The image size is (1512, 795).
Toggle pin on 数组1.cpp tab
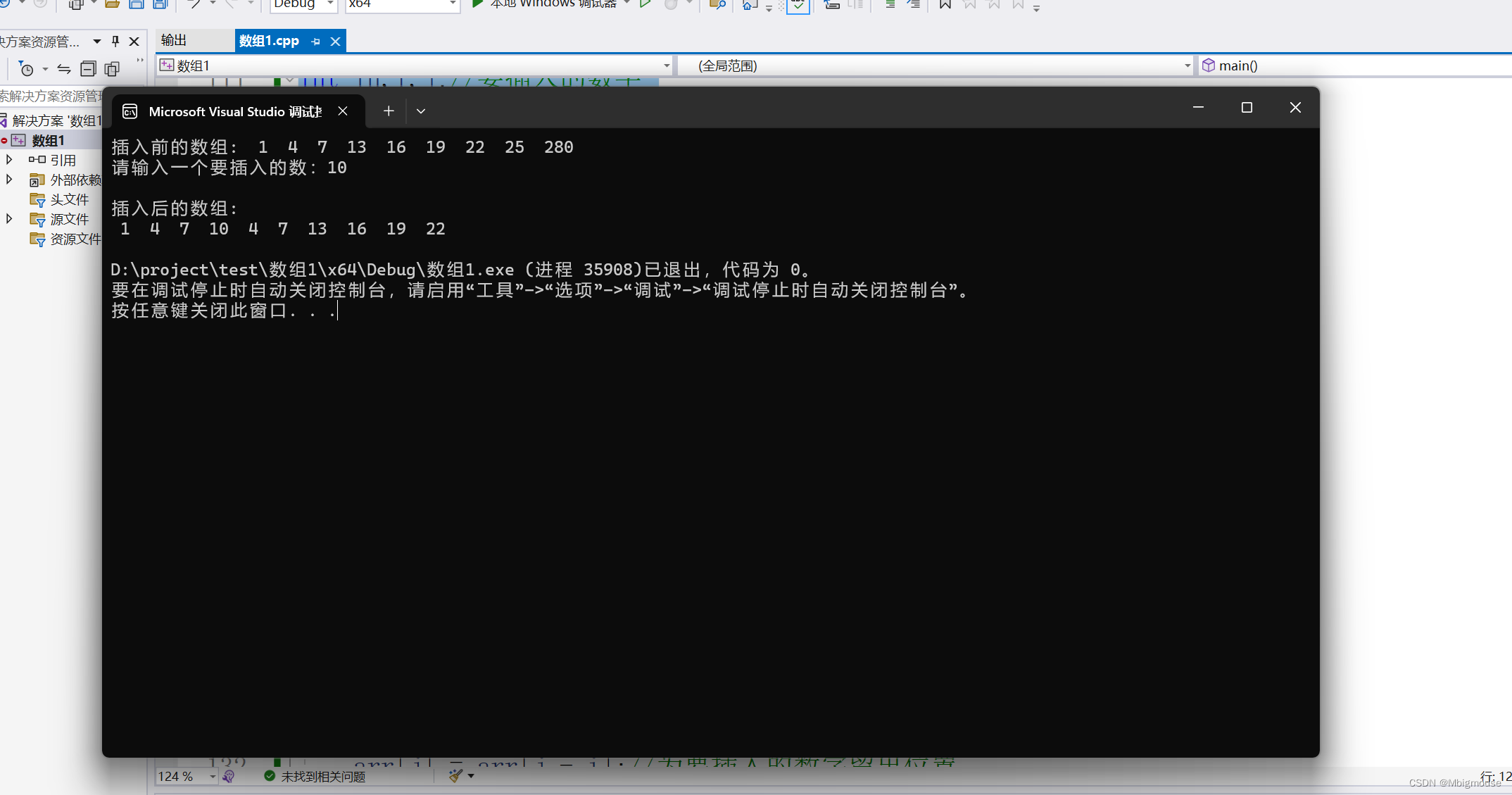click(x=315, y=42)
